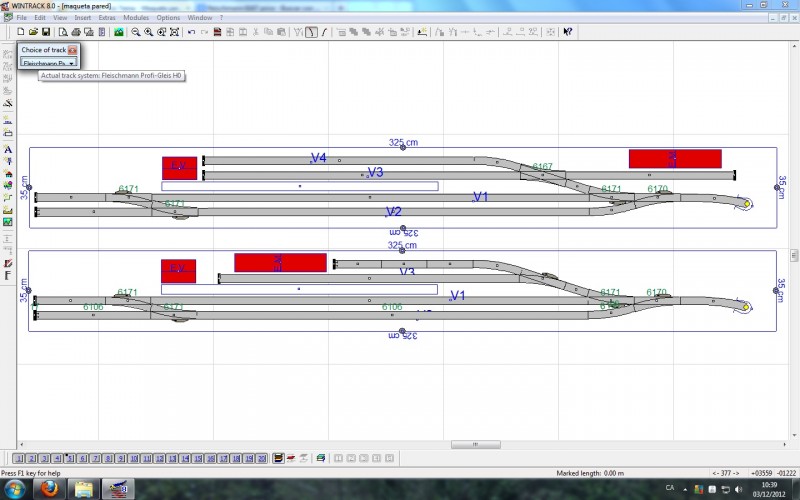The width and height of the screenshot is (800, 500).
Task: Click the printer icon in the toolbar
Action: 76,32
